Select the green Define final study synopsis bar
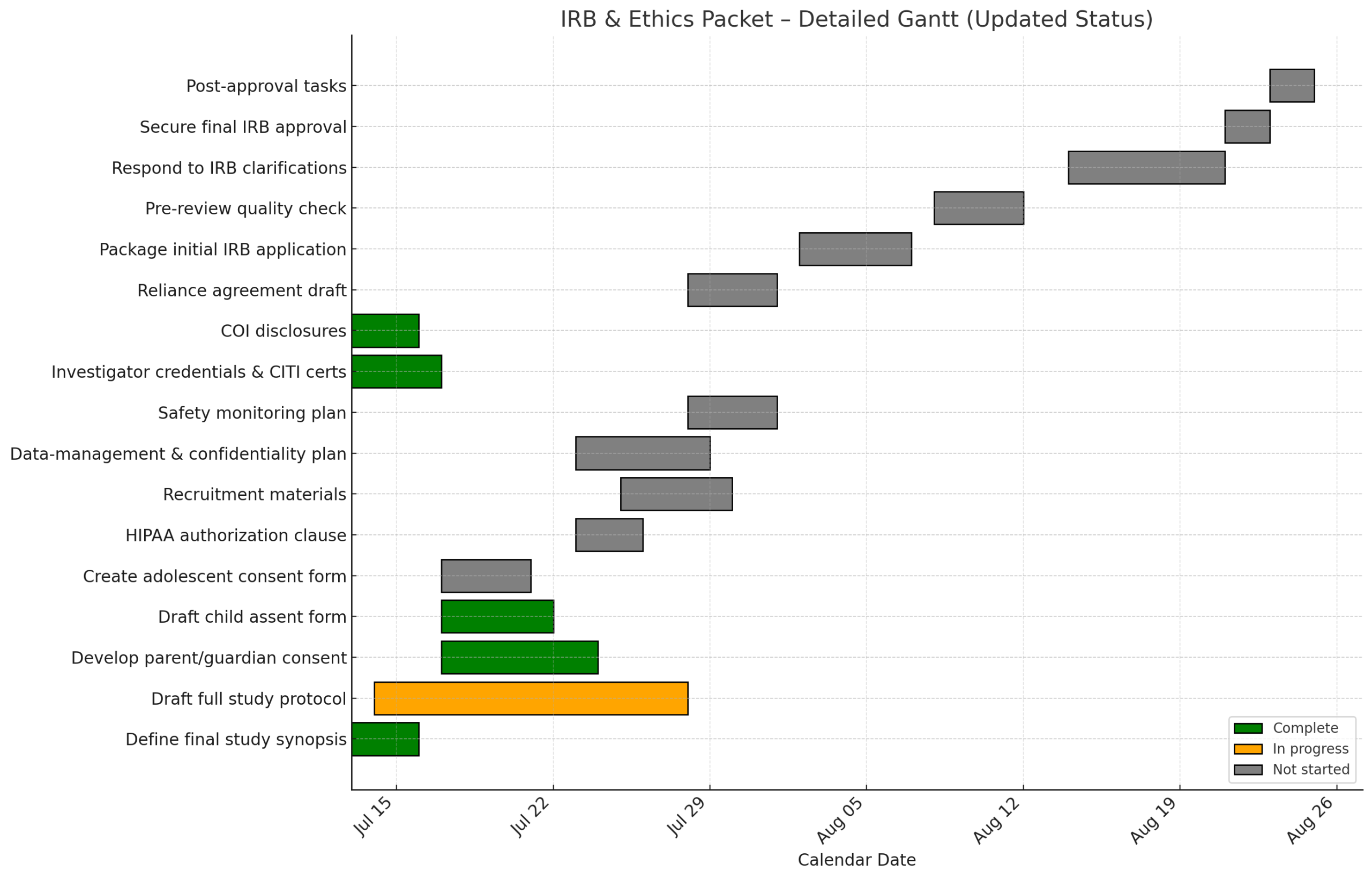Screen dimensions: 1372x879 [x=385, y=739]
